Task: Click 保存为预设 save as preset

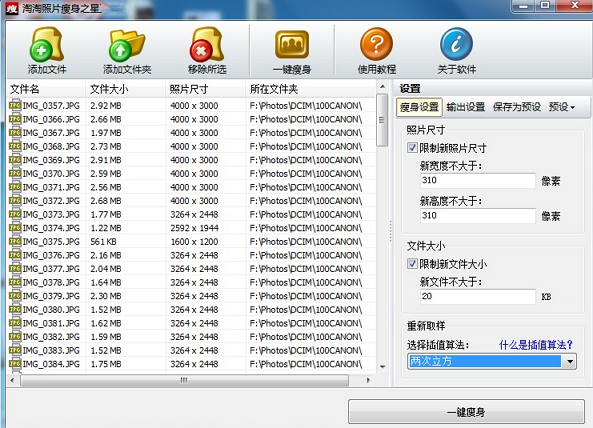Action: coord(517,107)
